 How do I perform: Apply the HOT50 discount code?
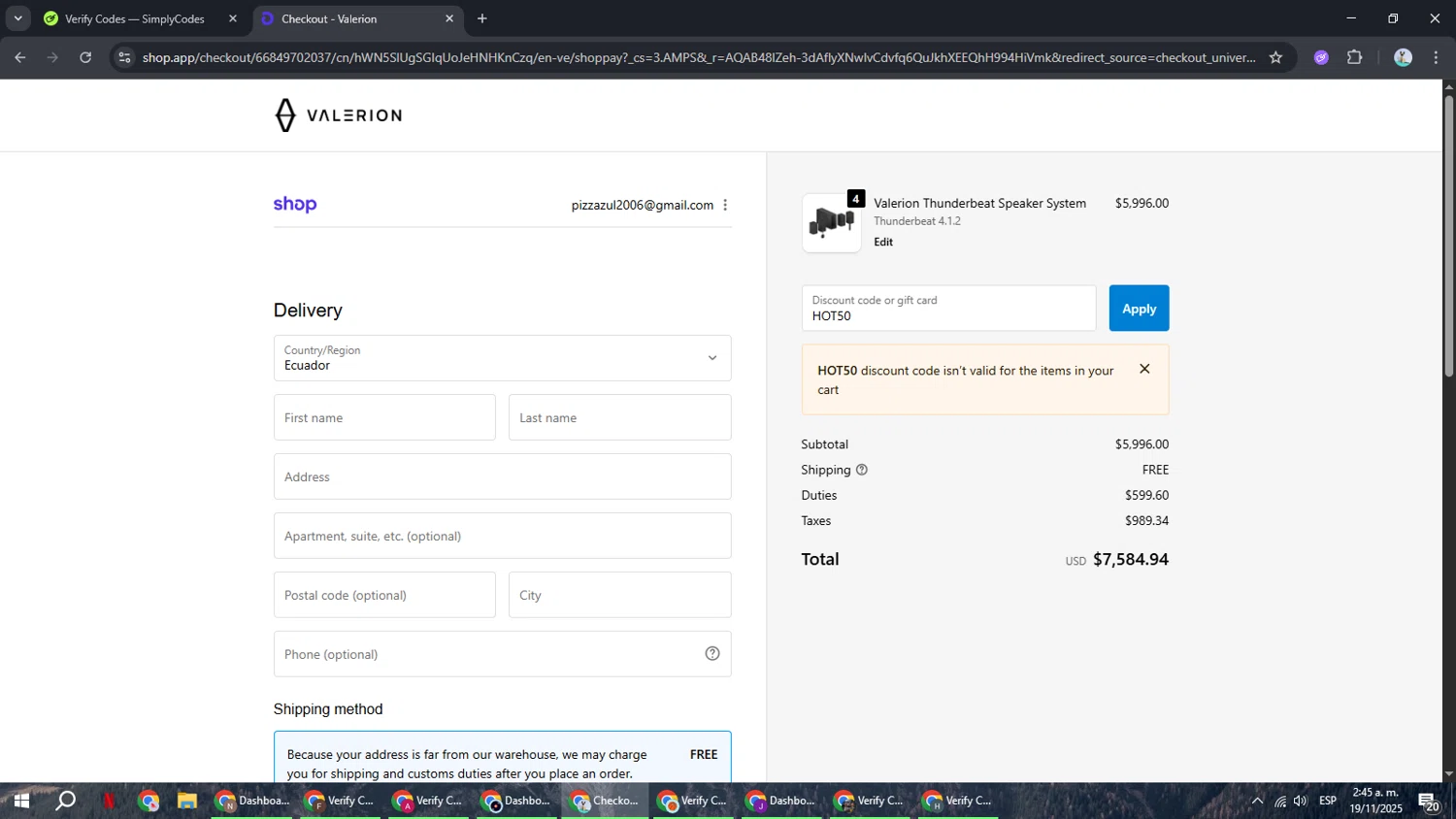coord(1139,308)
